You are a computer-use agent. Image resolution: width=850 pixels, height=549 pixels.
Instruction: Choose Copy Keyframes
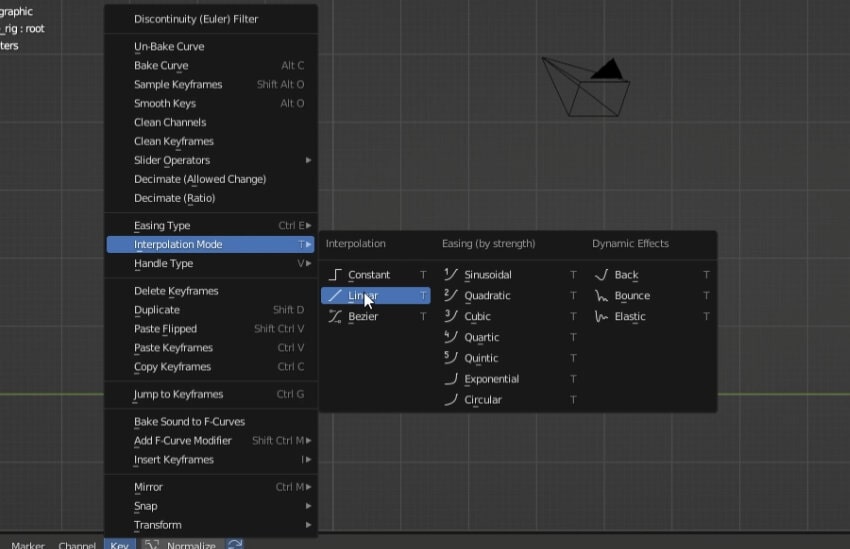211,367
